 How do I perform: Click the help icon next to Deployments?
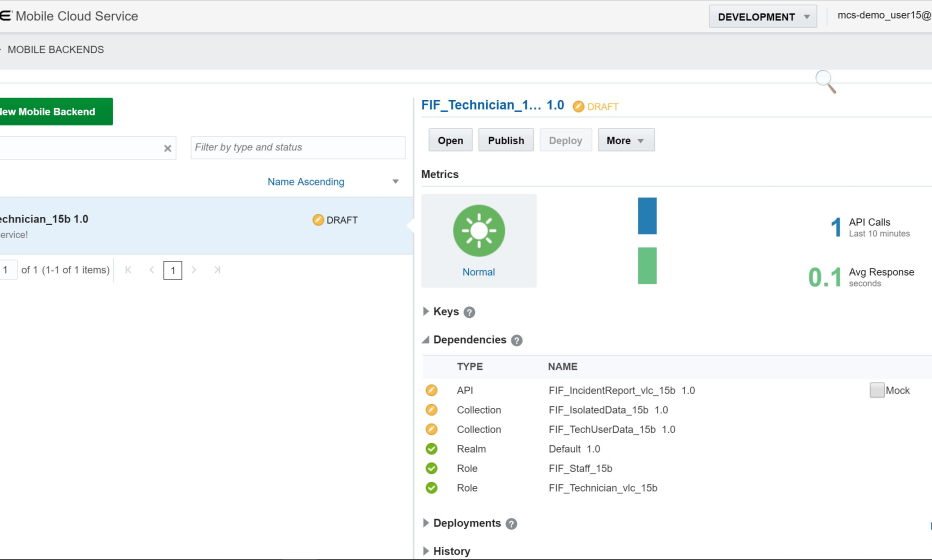tap(511, 524)
